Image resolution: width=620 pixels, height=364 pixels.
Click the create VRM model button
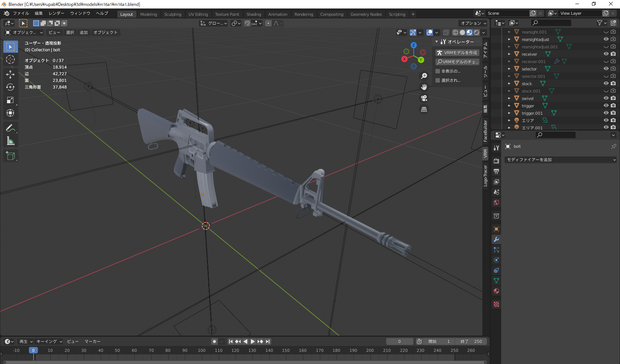[457, 53]
